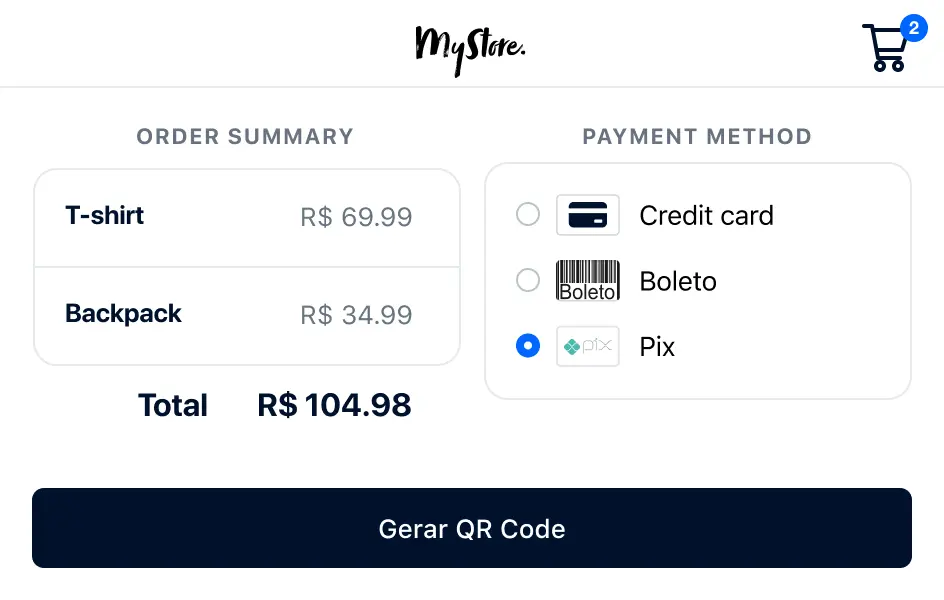
Task: Select the Credit card radio button
Action: (527, 215)
